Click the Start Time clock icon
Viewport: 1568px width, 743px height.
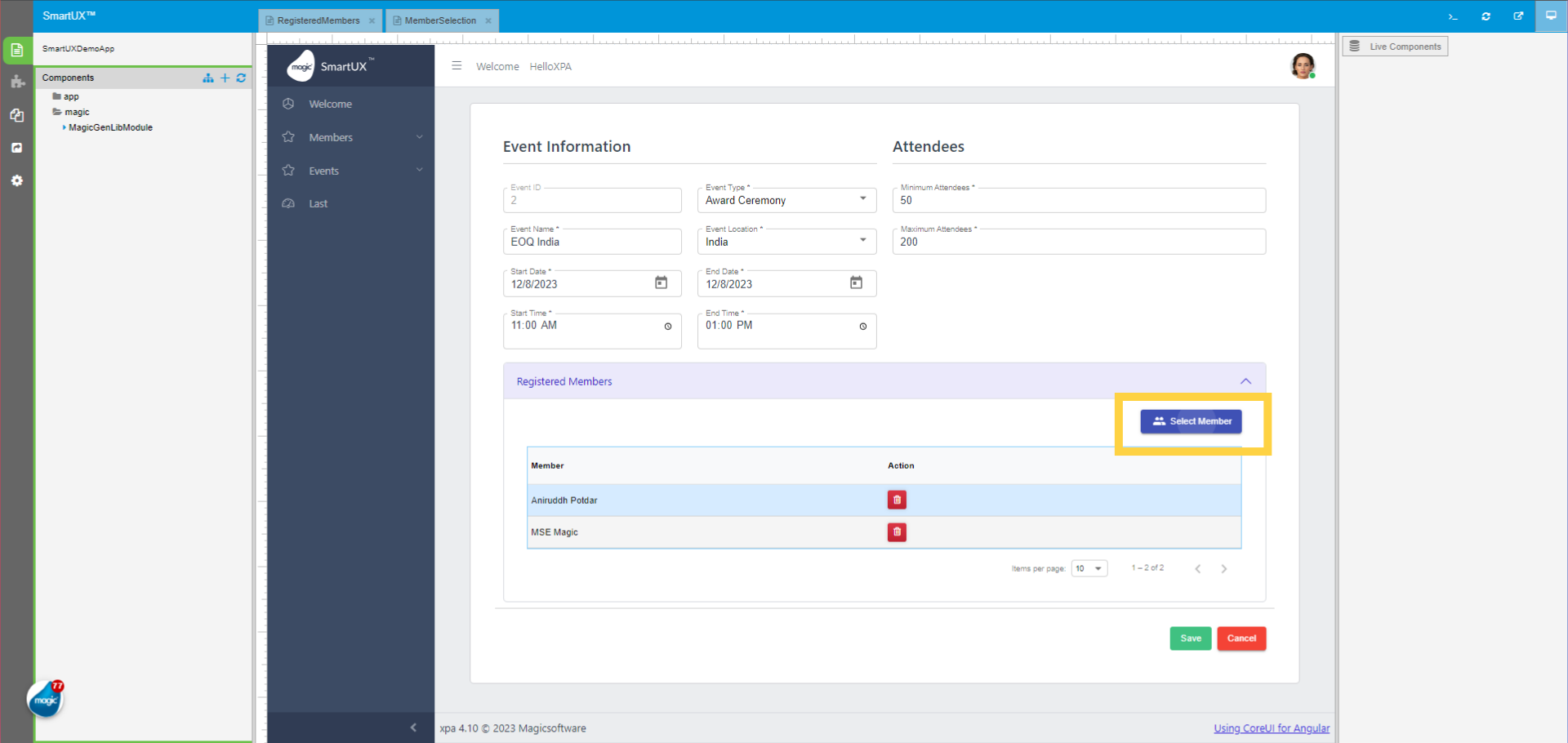coord(668,327)
